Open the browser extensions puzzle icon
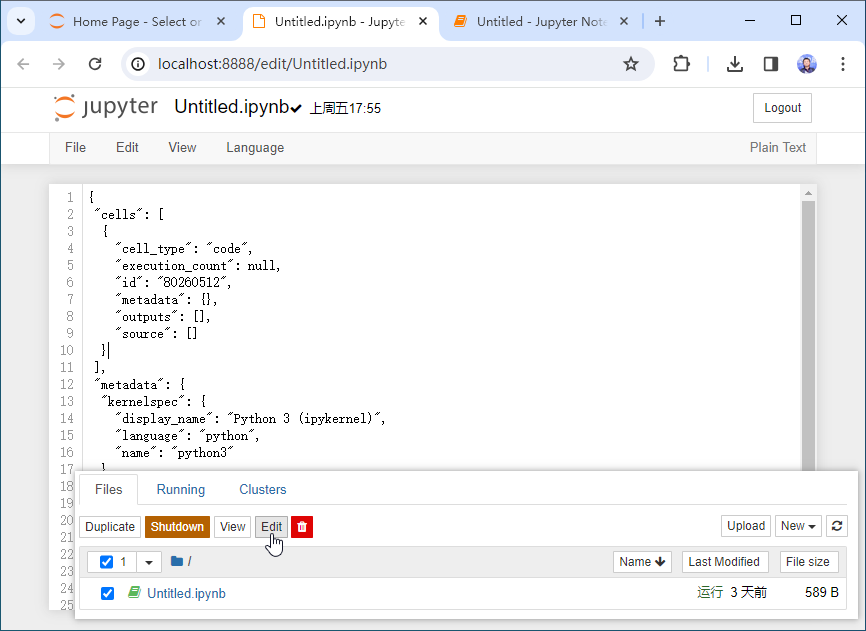This screenshot has height=631, width=866. coord(681,64)
